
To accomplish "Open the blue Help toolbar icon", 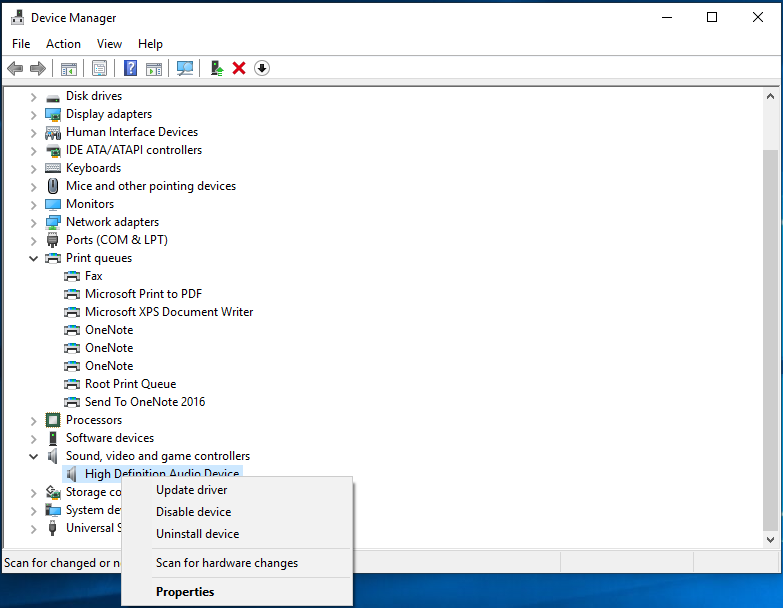I will point(130,68).
